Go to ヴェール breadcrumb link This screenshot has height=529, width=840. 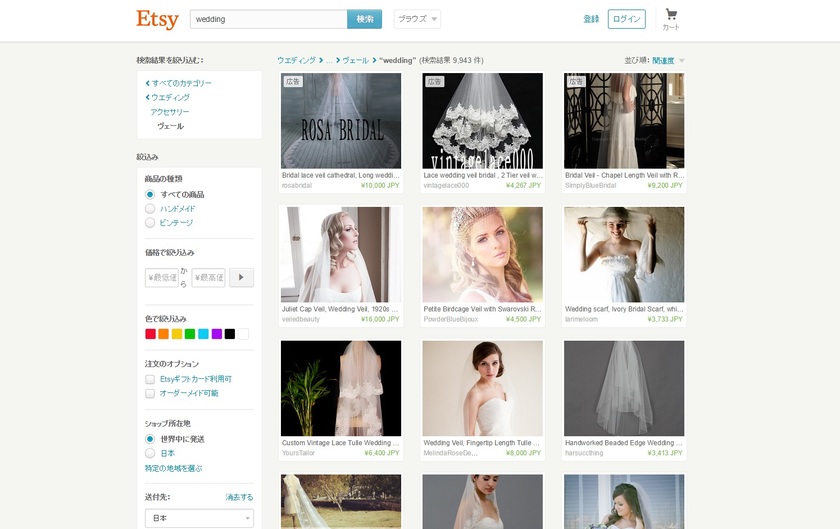[x=355, y=61]
